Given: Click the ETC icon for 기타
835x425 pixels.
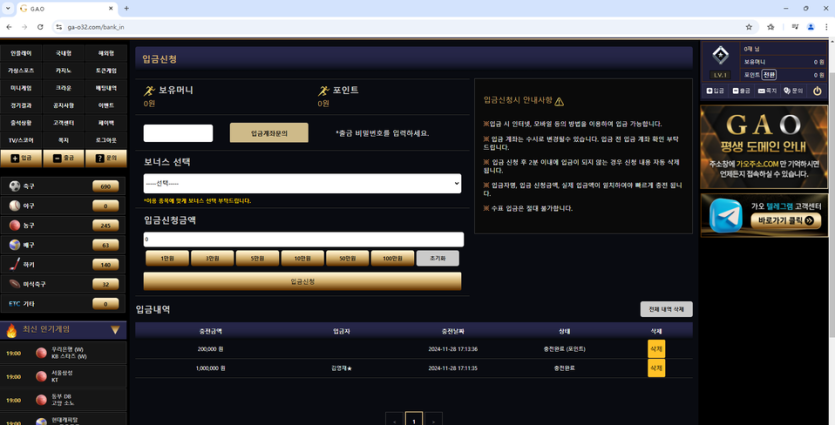Looking at the screenshot, I should click(14, 304).
